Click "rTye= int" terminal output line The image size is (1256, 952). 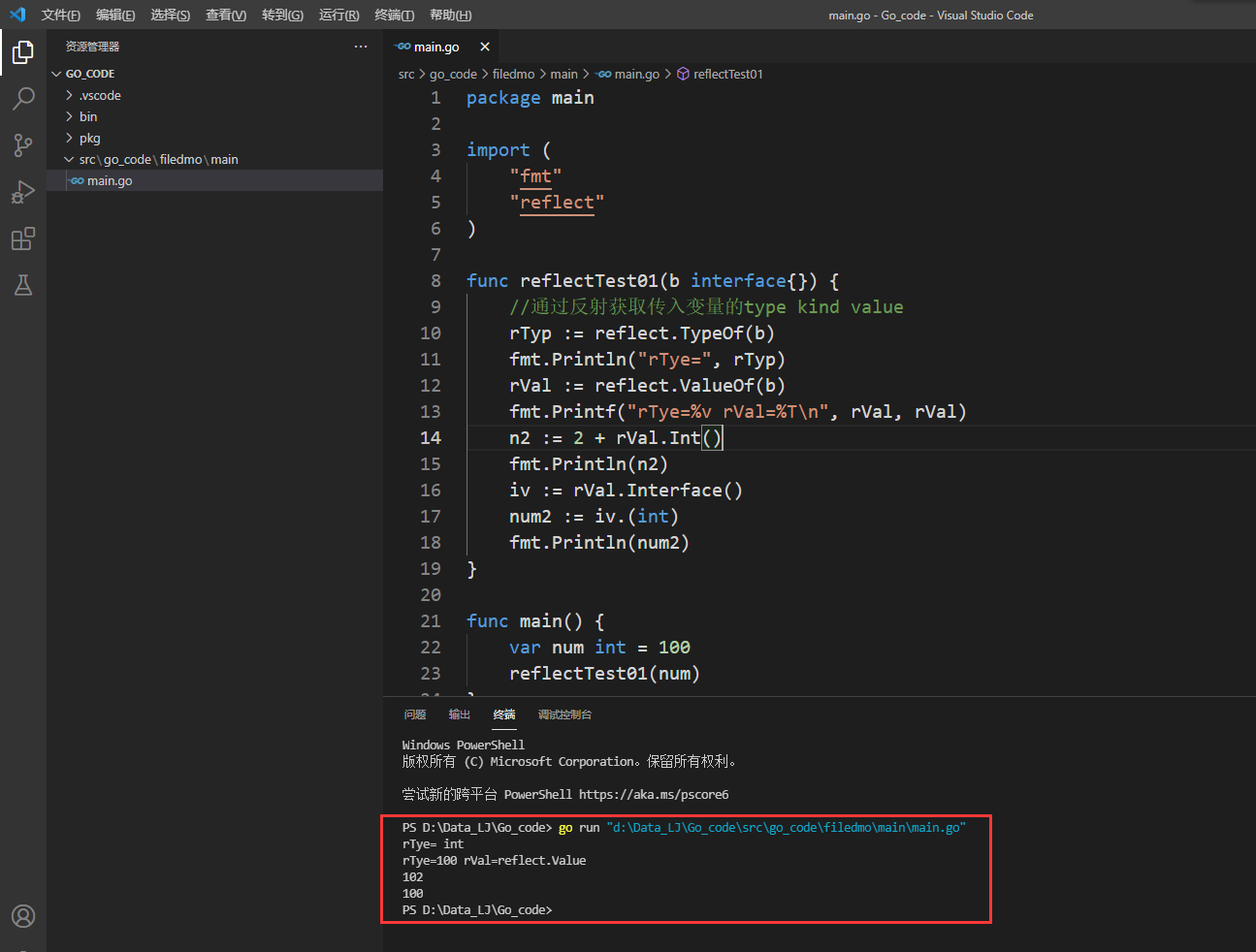tap(434, 844)
